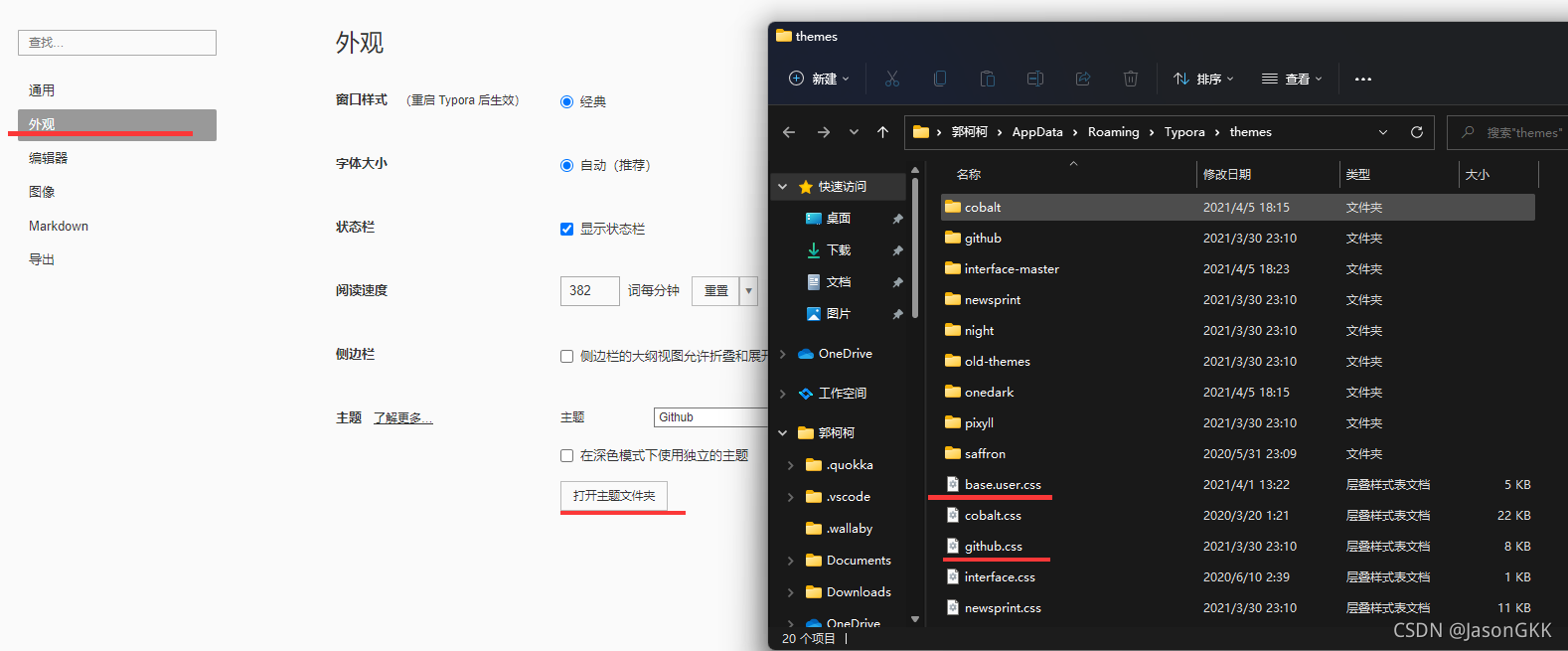Click the Cut scissors icon in Explorer toolbar
The height and width of the screenshot is (651, 1568).
(x=892, y=79)
